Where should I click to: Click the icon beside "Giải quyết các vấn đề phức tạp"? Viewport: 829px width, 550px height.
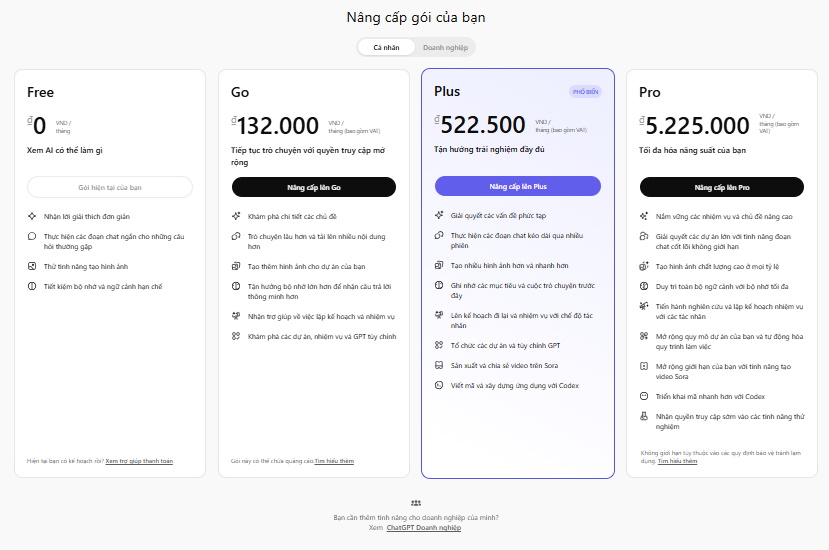[x=439, y=215]
